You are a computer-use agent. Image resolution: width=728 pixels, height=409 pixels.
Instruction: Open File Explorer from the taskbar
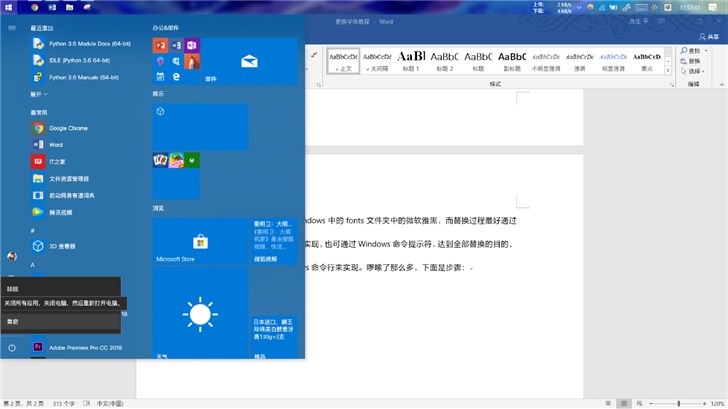click(x=70, y=7)
